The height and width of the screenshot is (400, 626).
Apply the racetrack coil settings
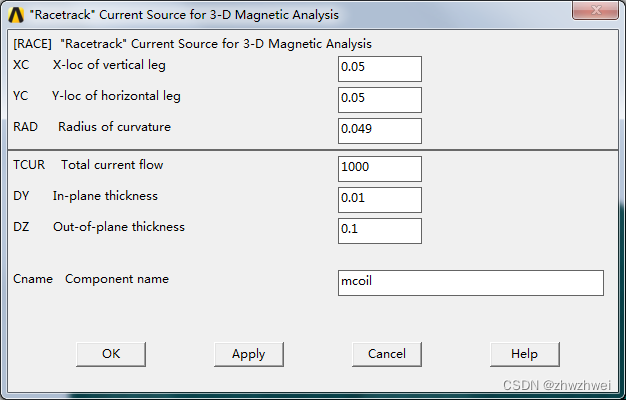(x=248, y=354)
